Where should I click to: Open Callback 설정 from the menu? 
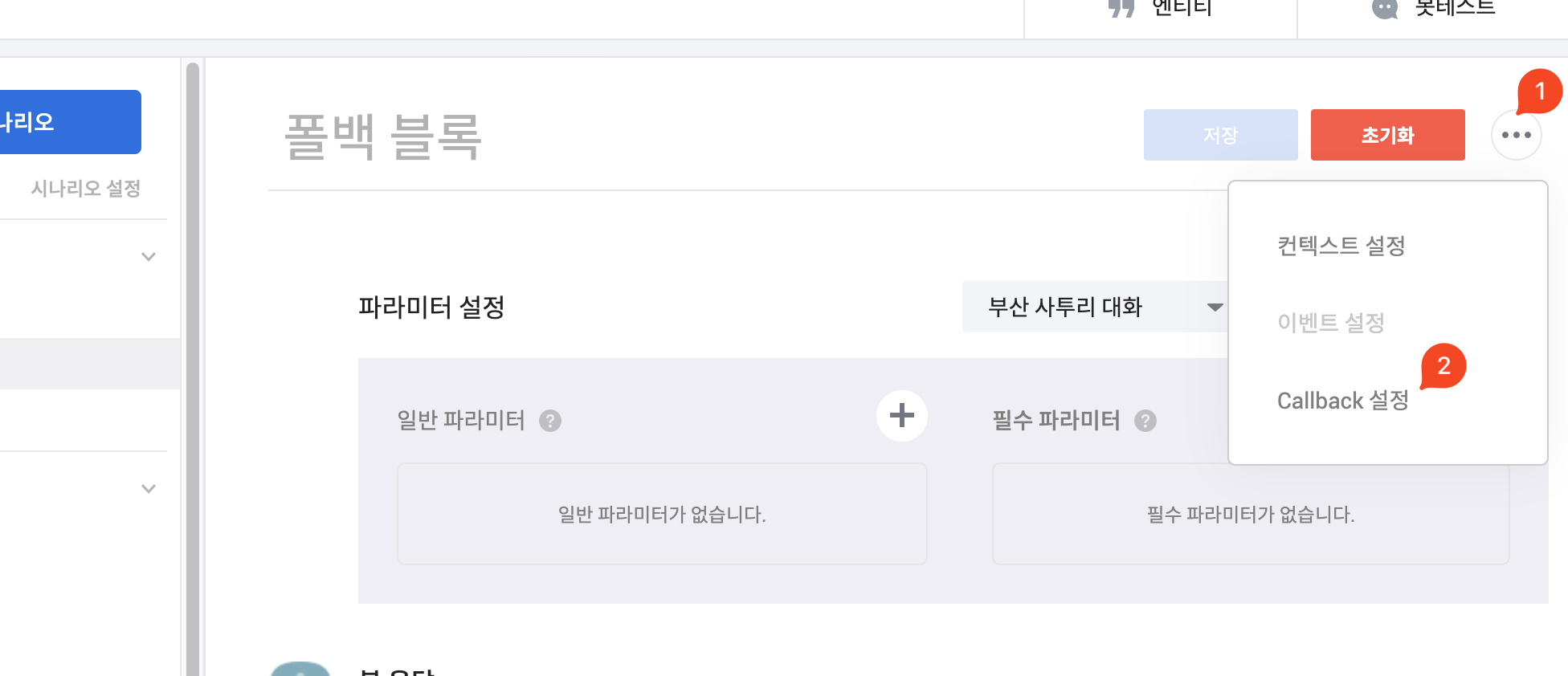point(1342,401)
